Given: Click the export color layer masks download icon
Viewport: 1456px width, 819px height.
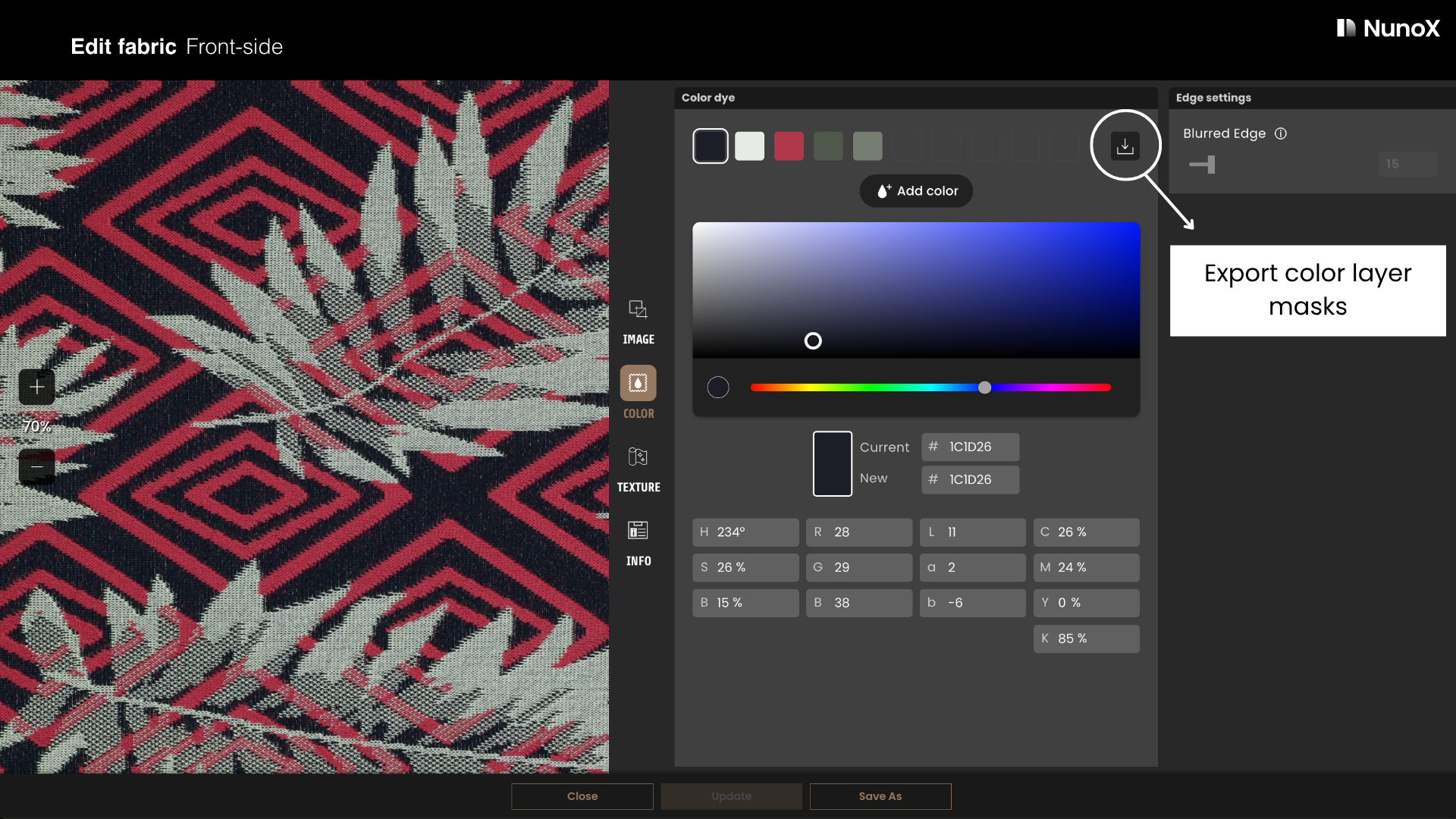Looking at the screenshot, I should coord(1125,146).
